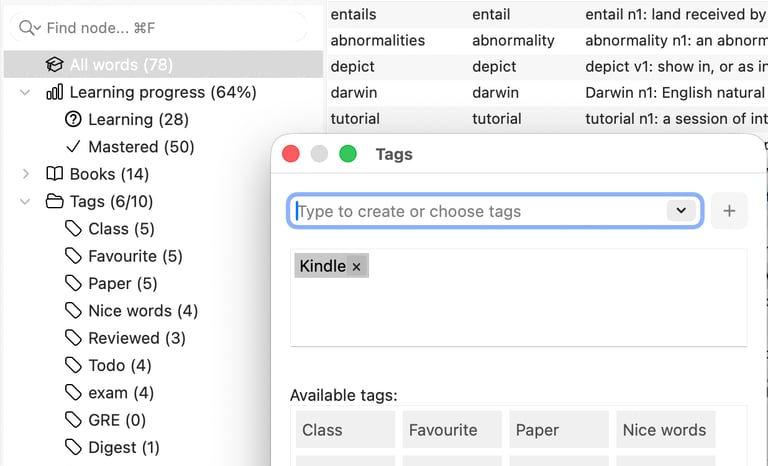Screen dimensions: 768x466
Task: Open the tag chooser dropdown arrow
Action: 681,211
